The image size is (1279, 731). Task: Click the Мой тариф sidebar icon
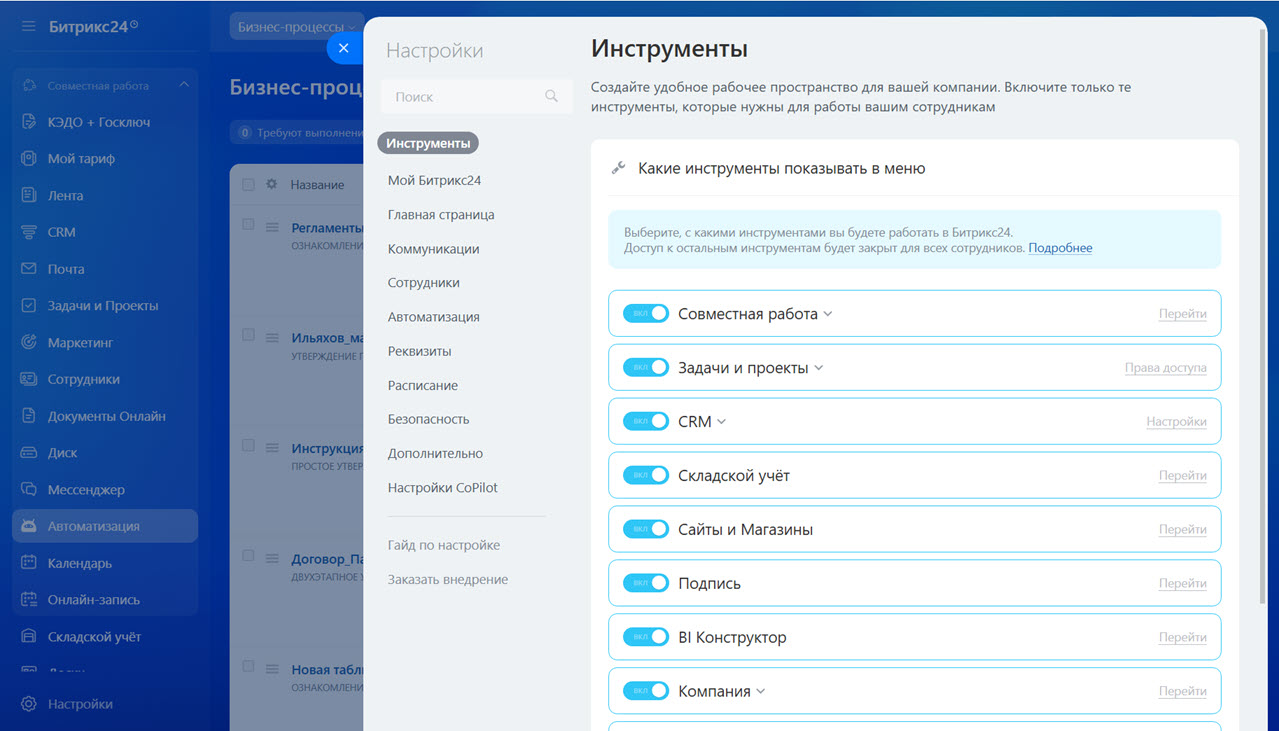(x=29, y=159)
